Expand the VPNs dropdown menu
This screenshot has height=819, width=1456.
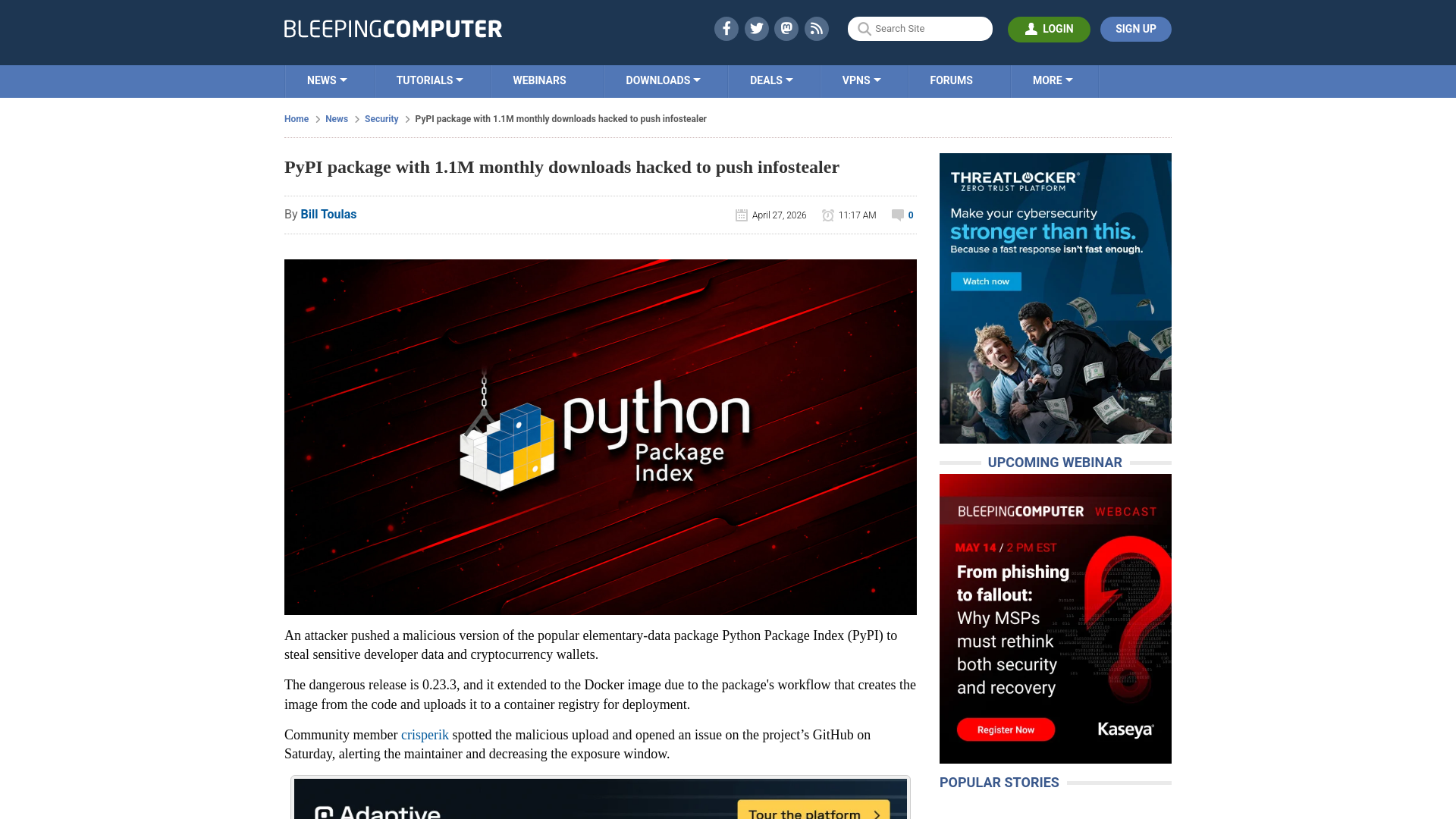(x=861, y=80)
